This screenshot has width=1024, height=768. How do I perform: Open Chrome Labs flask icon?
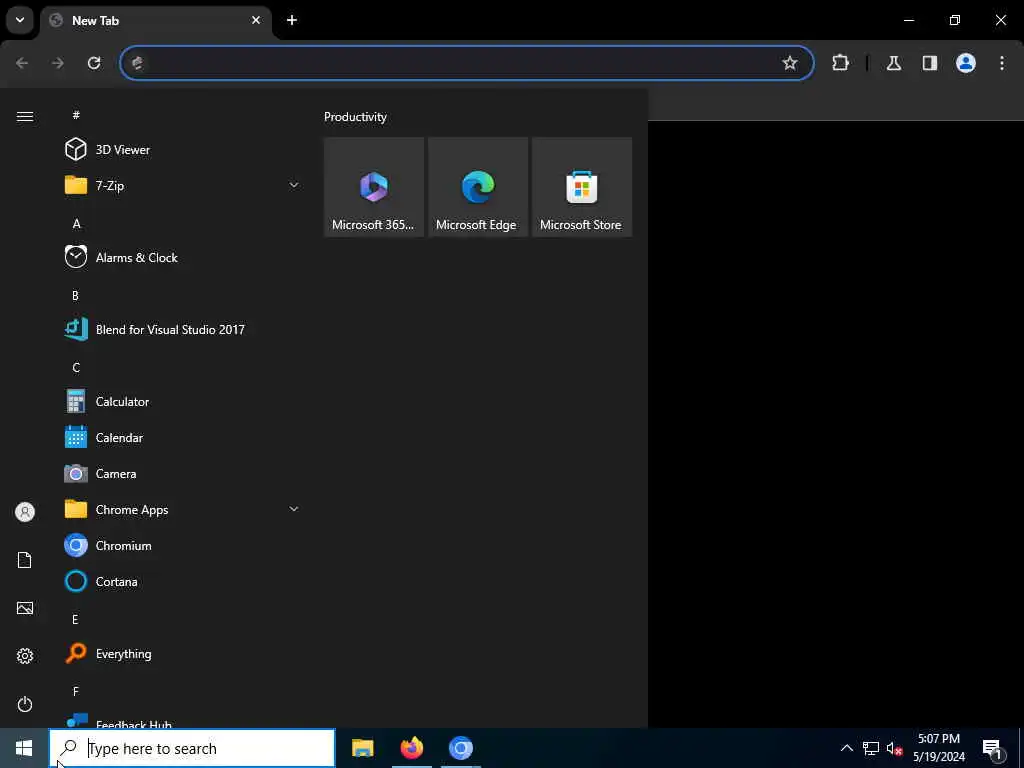tap(894, 63)
